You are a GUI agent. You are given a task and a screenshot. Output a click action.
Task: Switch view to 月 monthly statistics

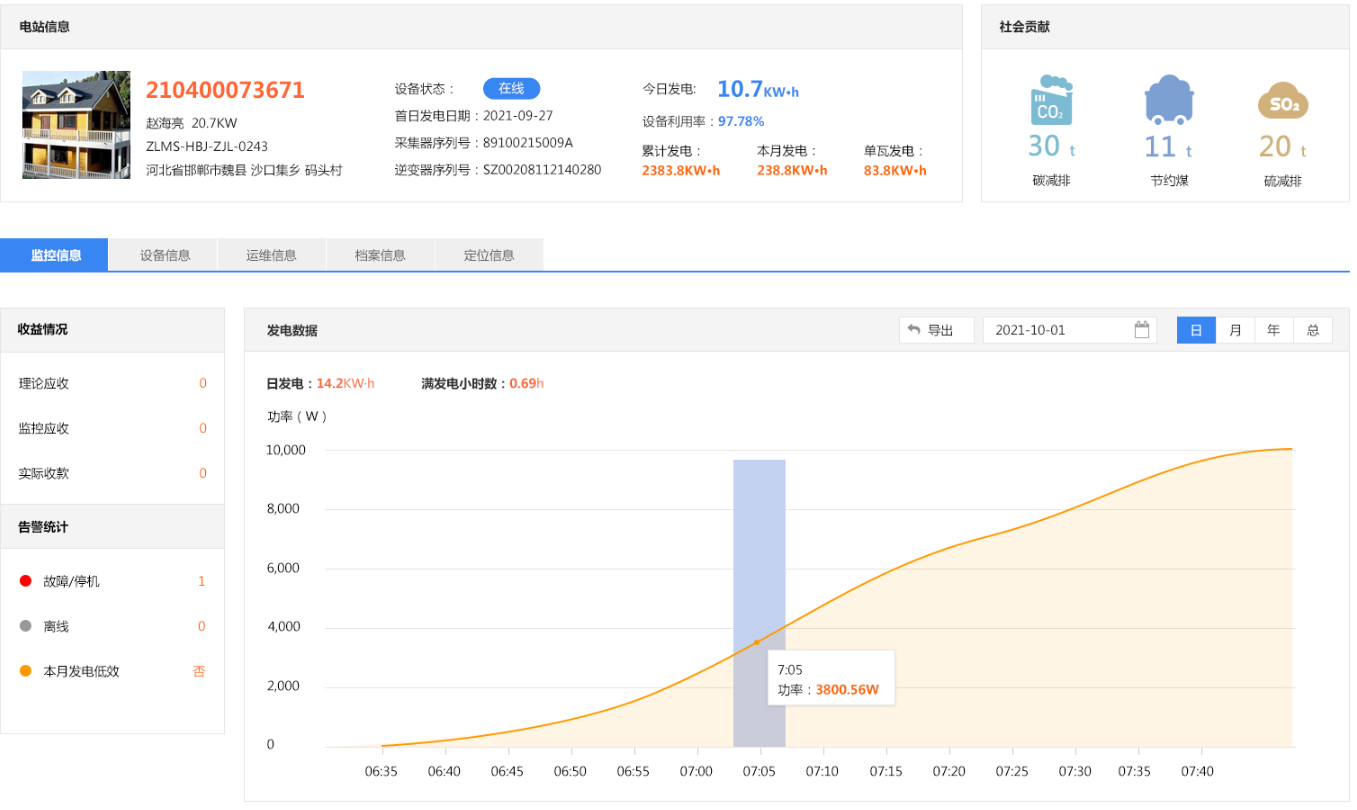coord(1235,329)
